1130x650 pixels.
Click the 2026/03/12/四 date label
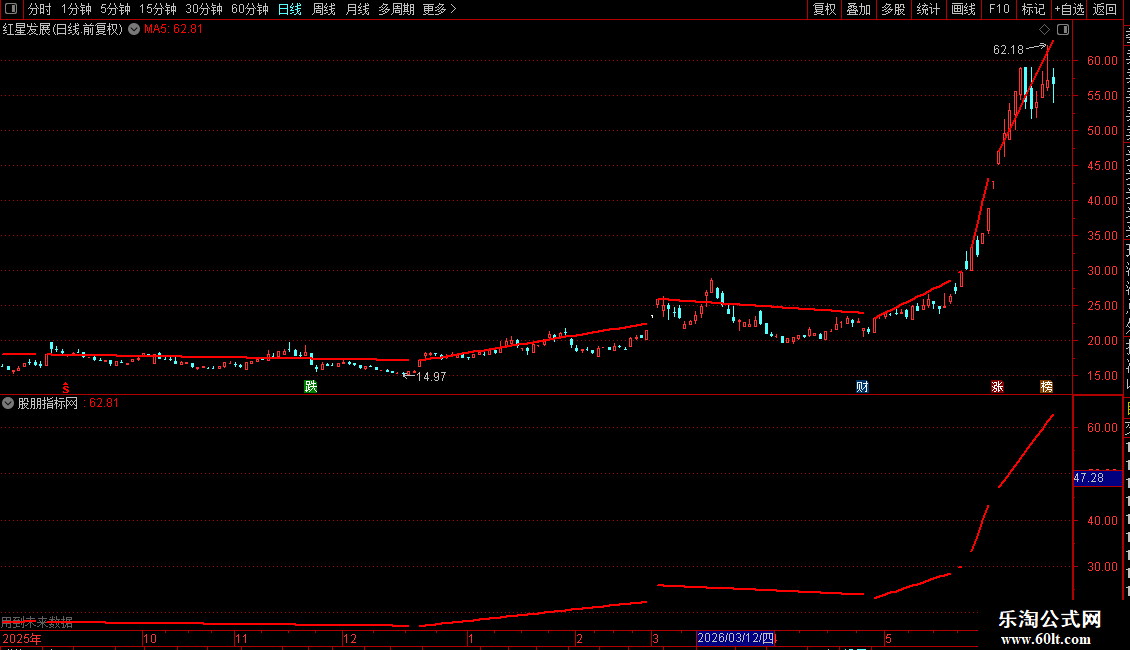(736, 638)
